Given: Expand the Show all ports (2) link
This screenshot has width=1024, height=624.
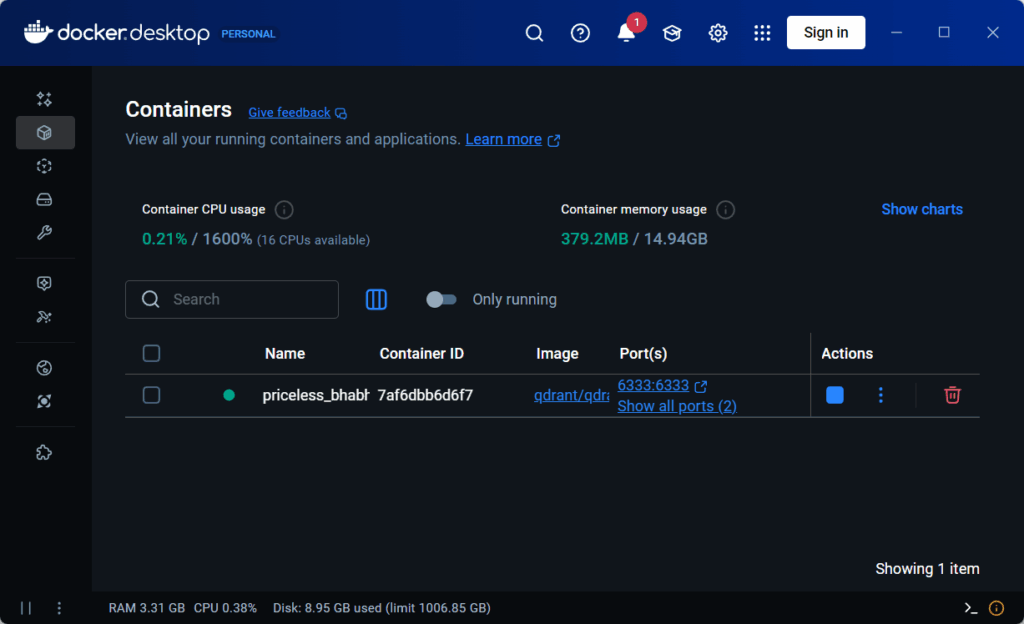Looking at the screenshot, I should click(677, 406).
